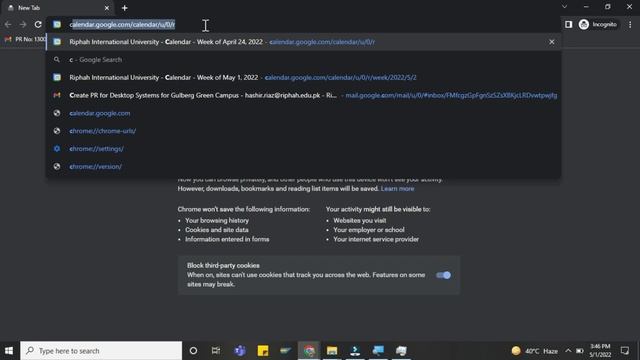
Task: Open the remote desktop taskbar icon
Action: coord(378,351)
